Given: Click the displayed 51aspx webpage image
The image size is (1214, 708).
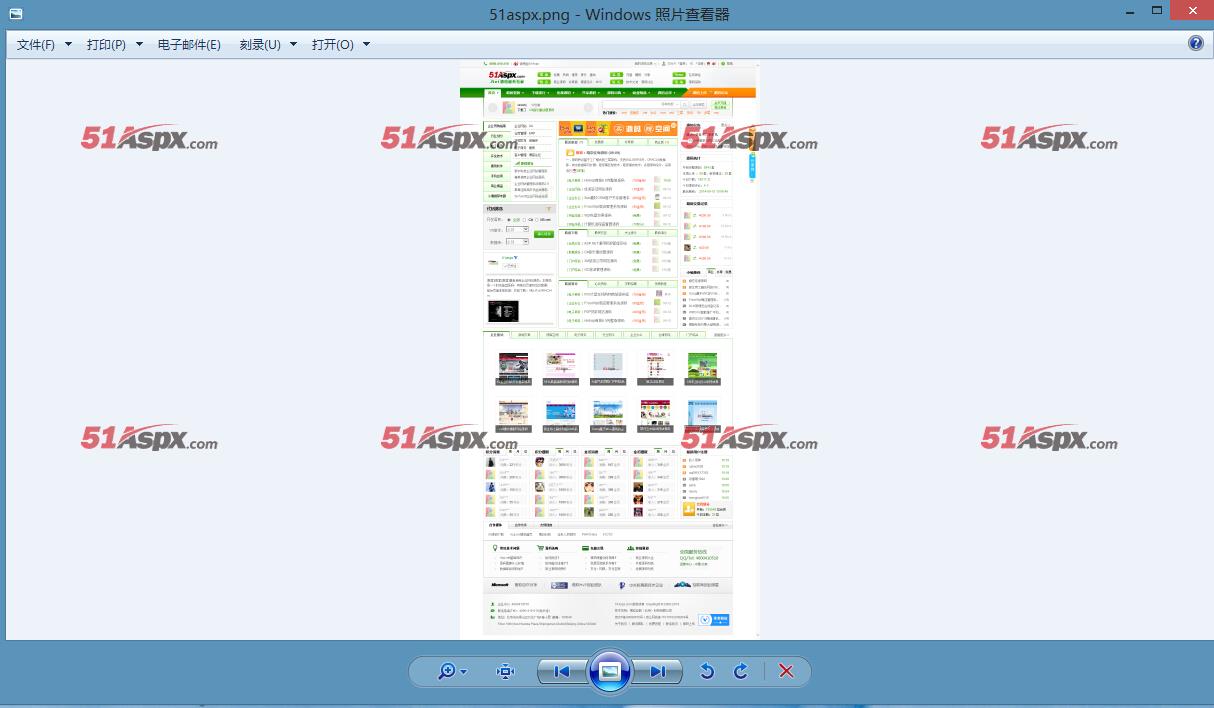Looking at the screenshot, I should point(607,349).
